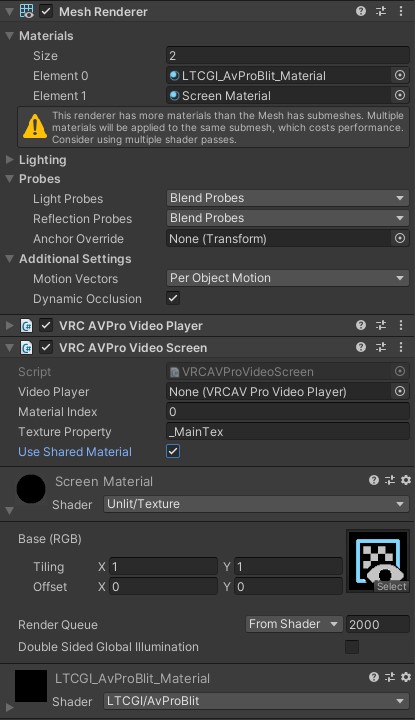Pick object for Video Player field

(400, 392)
